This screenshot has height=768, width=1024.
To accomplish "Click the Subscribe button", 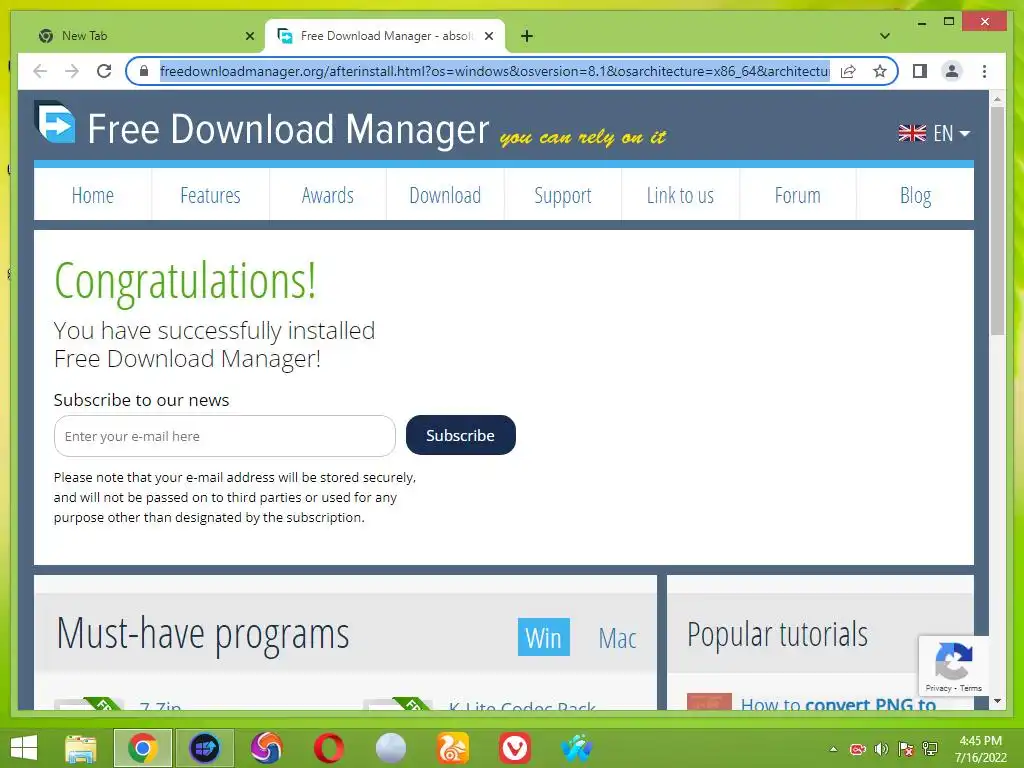I will click(x=460, y=435).
